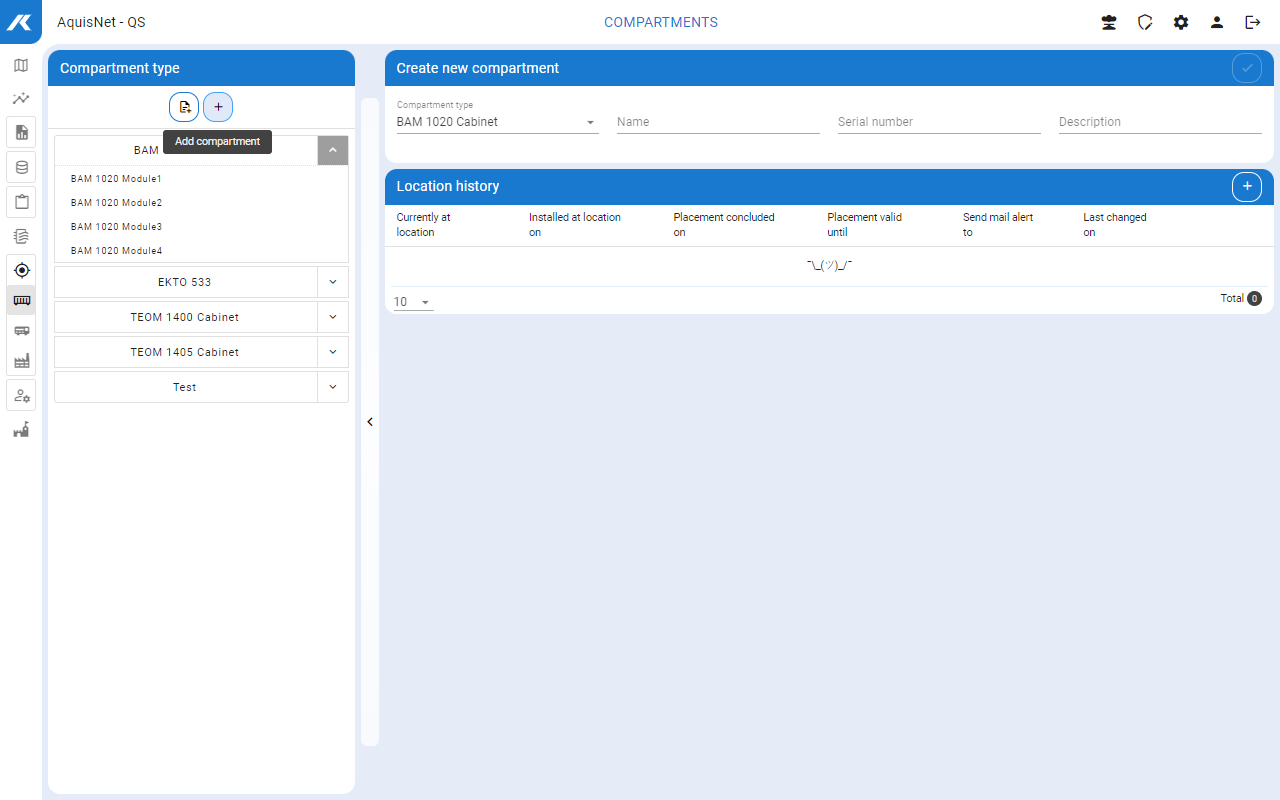Open the shield edit icon
The image size is (1280, 800).
pos(1145,22)
